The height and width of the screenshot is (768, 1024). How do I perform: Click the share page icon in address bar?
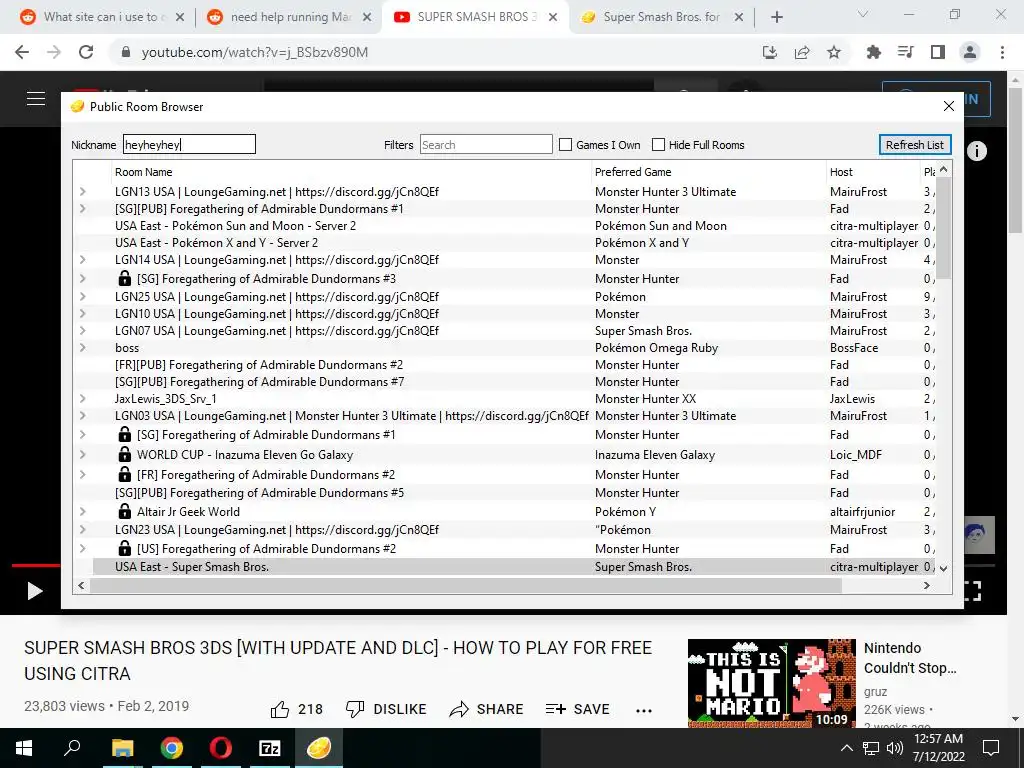point(801,52)
